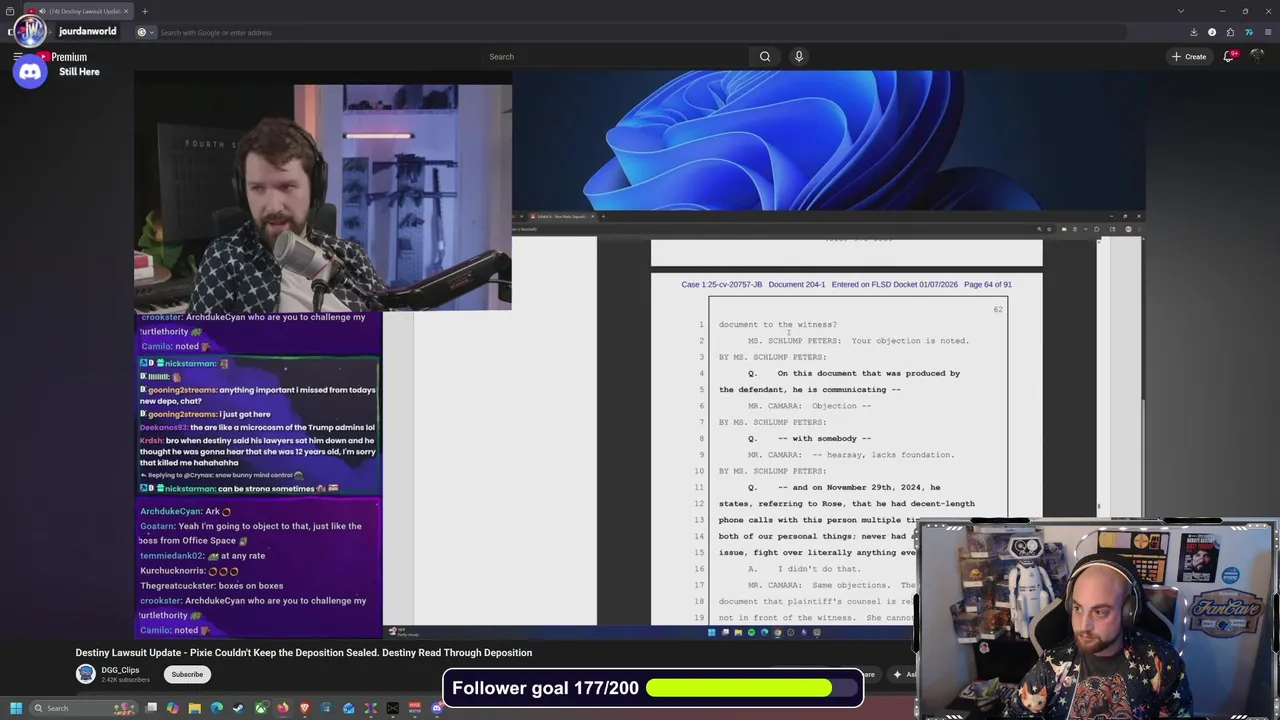Open Microsoft Edge from taskbar
The width and height of the screenshot is (1280, 720).
point(217,708)
